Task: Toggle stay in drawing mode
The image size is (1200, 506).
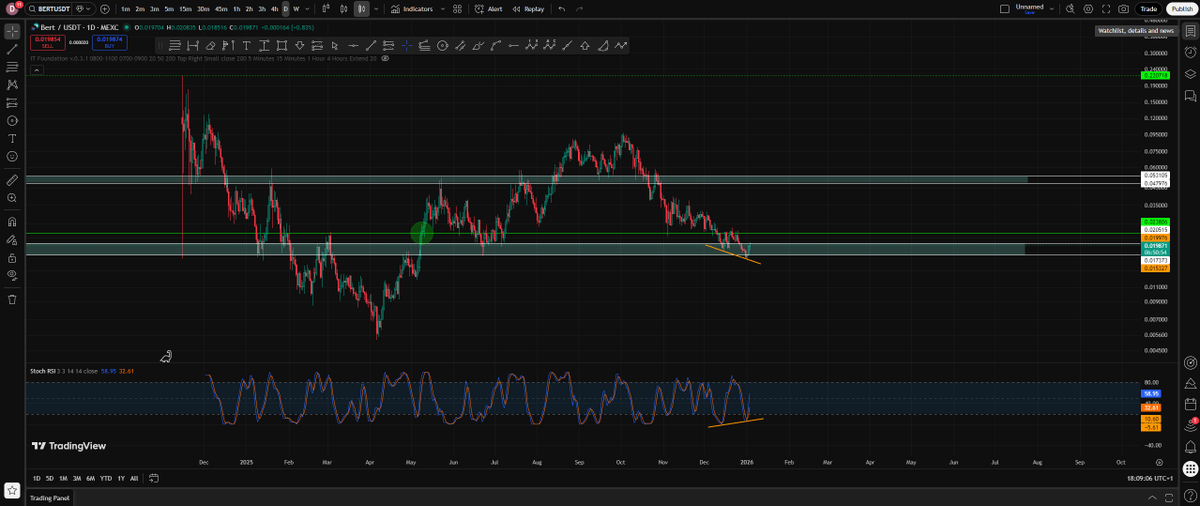Action: point(12,240)
